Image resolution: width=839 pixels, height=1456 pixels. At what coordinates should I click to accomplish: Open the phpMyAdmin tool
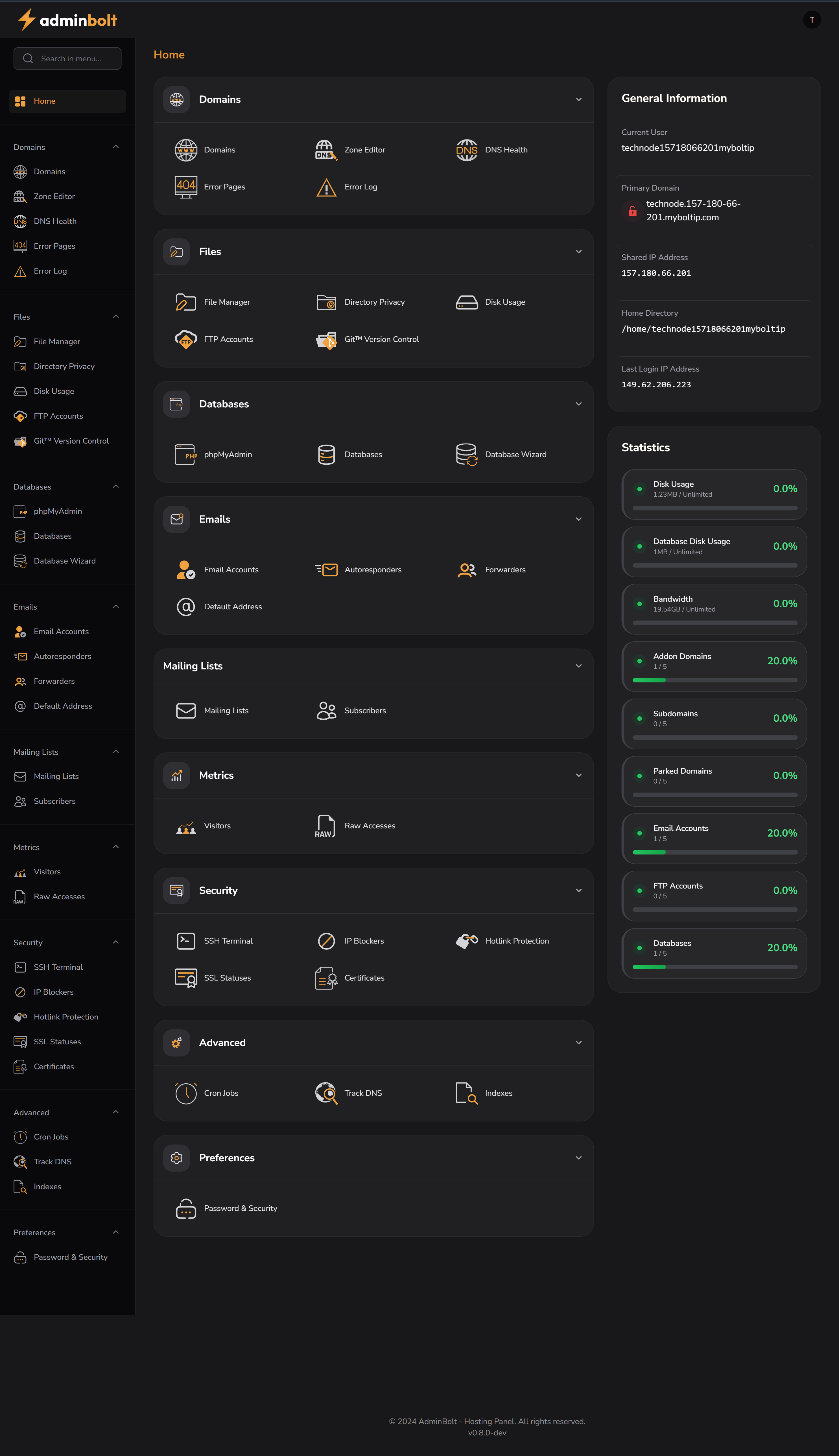coord(228,455)
